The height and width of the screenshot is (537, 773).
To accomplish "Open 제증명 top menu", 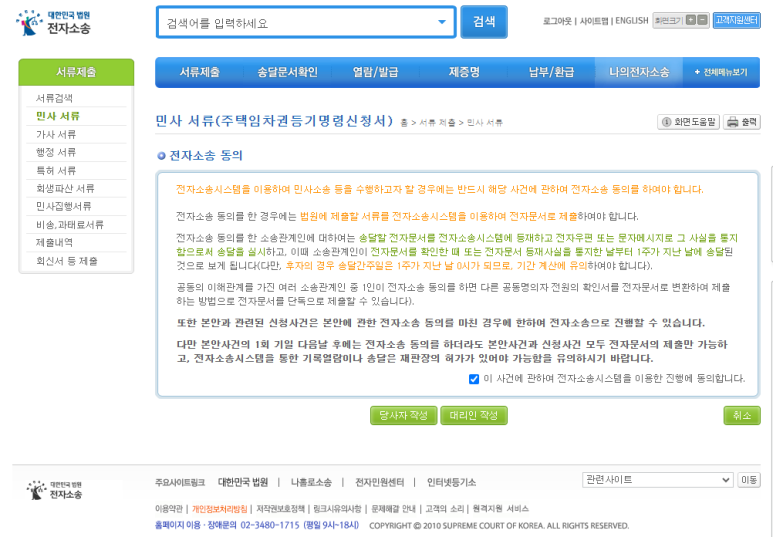I will coord(464,72).
